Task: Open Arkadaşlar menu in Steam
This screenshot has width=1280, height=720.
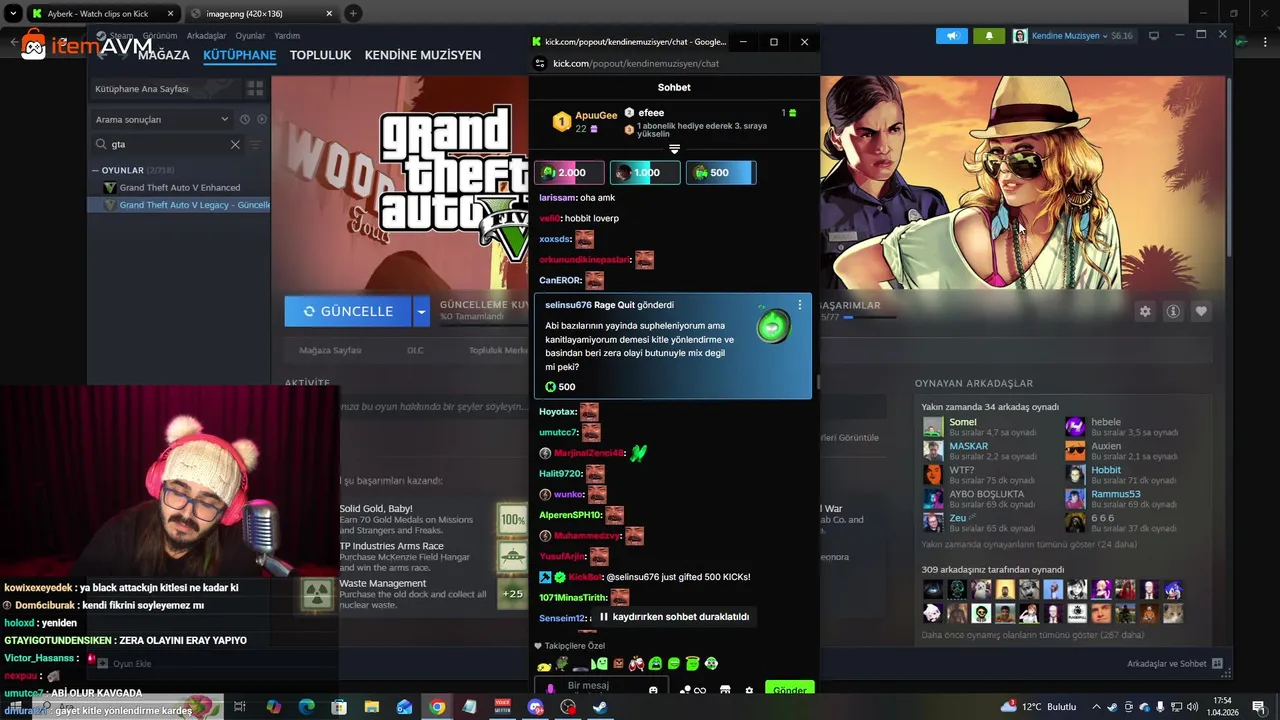Action: (x=206, y=36)
